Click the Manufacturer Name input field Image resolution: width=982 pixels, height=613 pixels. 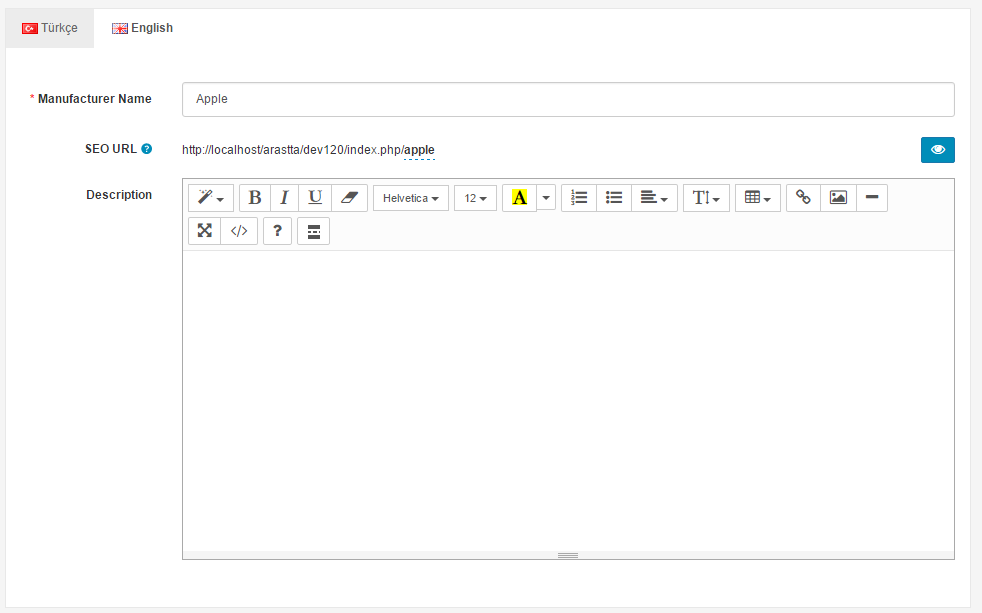tap(568, 100)
